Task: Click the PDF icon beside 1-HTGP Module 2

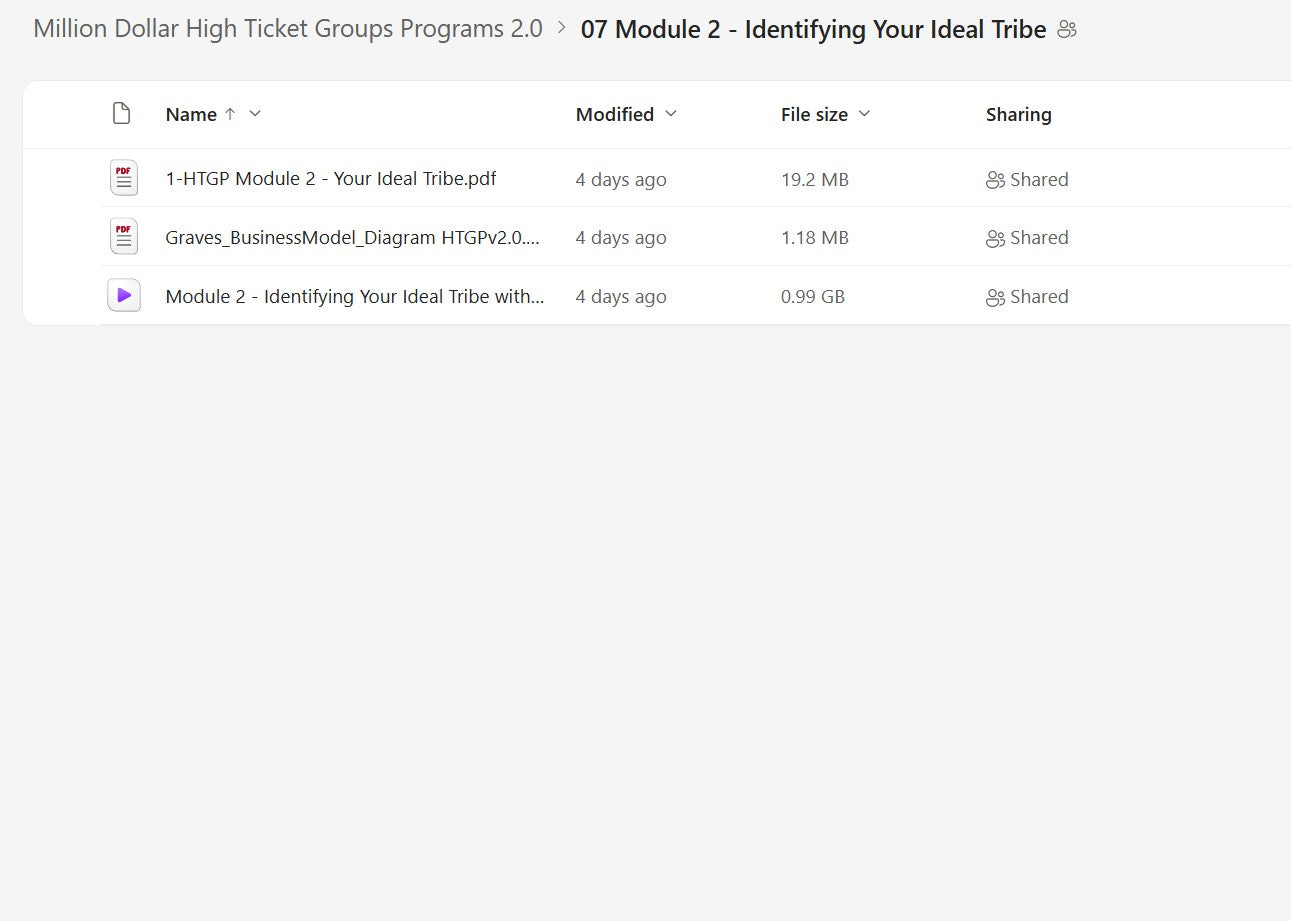Action: pyautogui.click(x=123, y=179)
